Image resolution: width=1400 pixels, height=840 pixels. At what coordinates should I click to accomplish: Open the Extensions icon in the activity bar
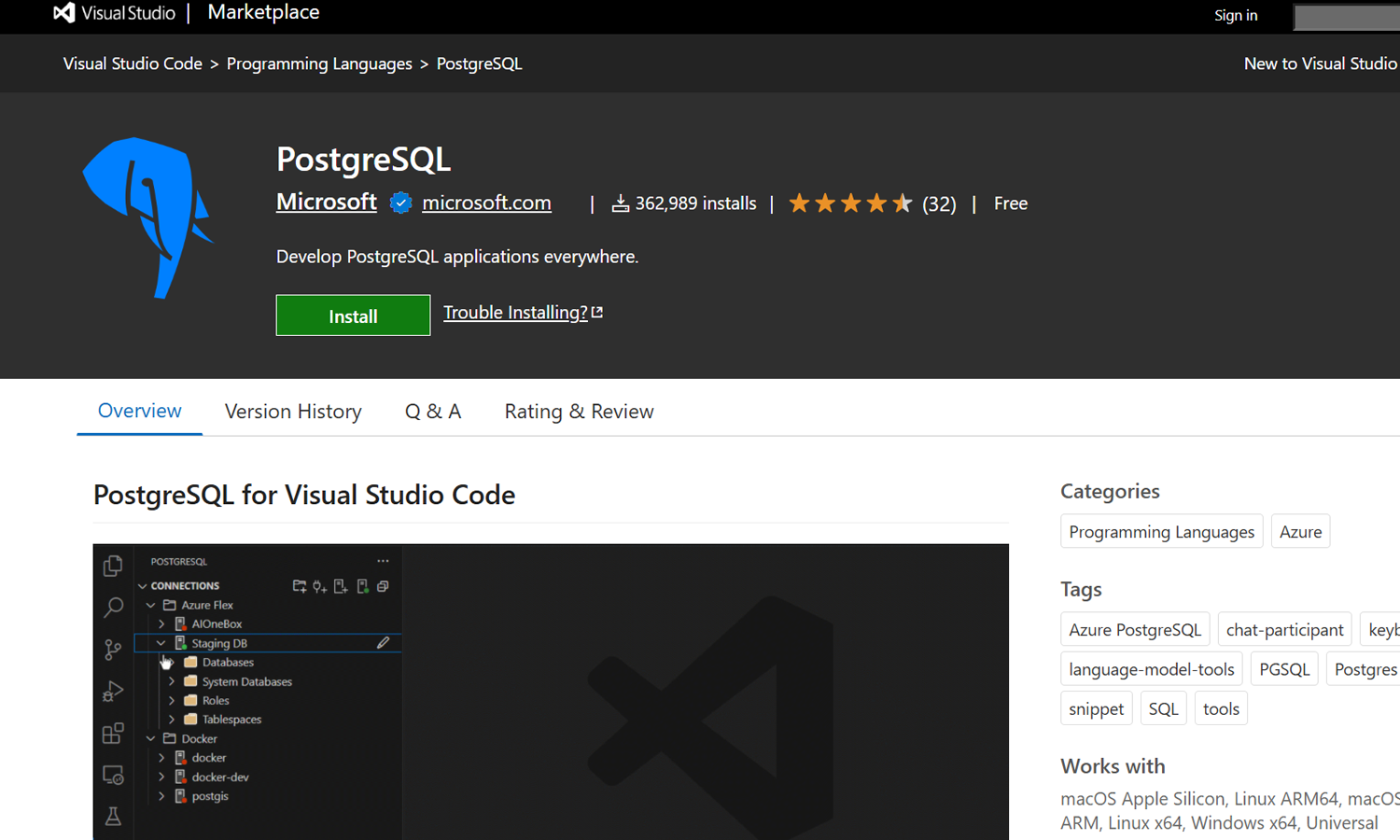click(113, 734)
